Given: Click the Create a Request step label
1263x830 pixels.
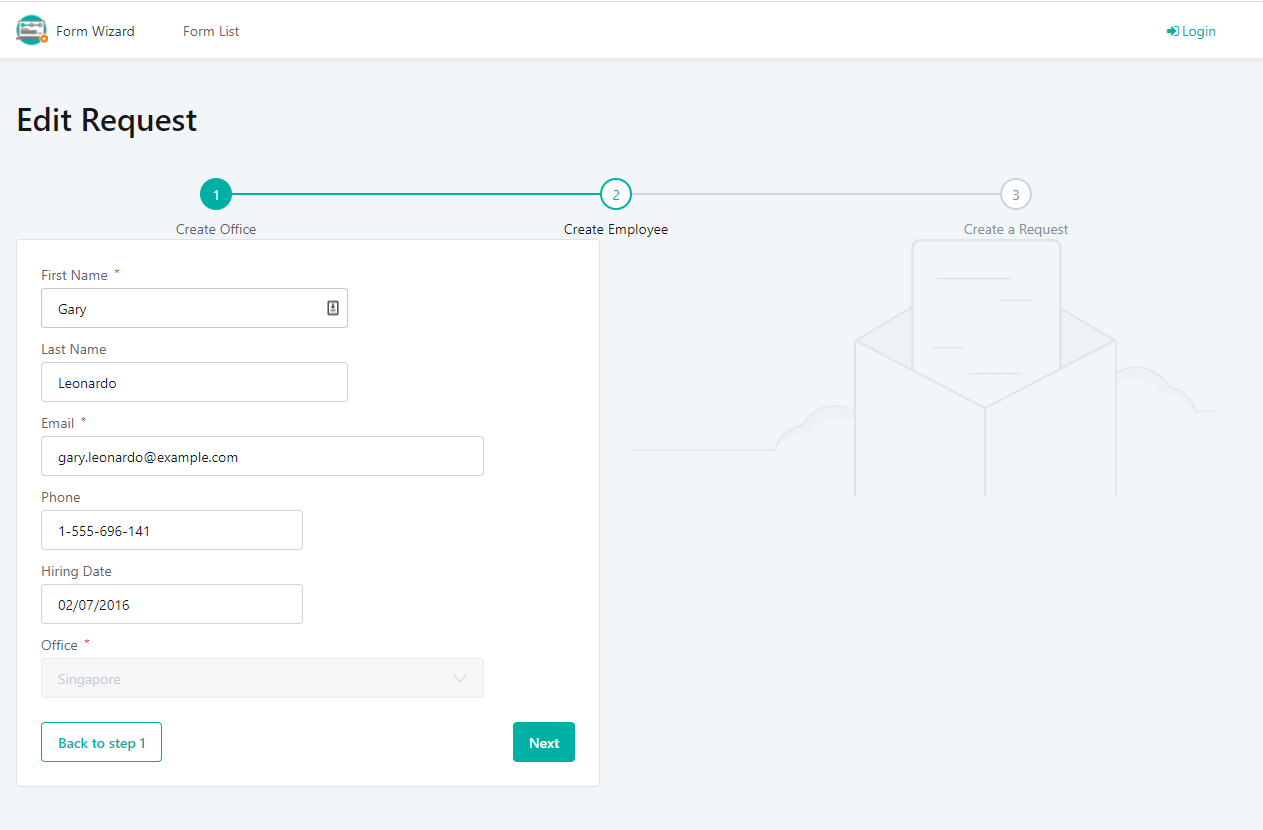Looking at the screenshot, I should coord(1015,229).
